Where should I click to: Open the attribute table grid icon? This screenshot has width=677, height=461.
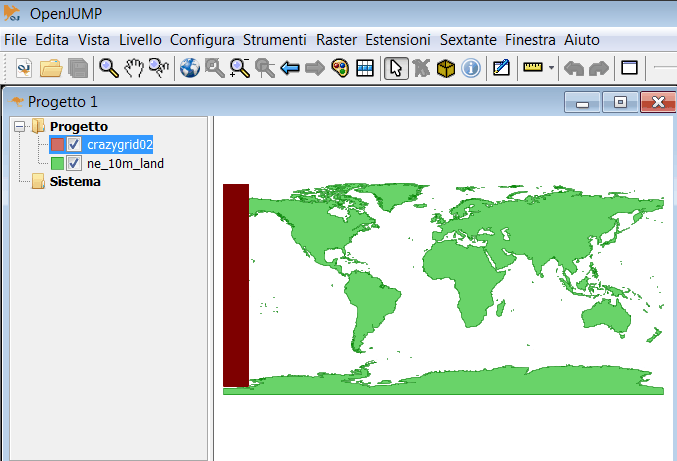pyautogui.click(x=365, y=68)
